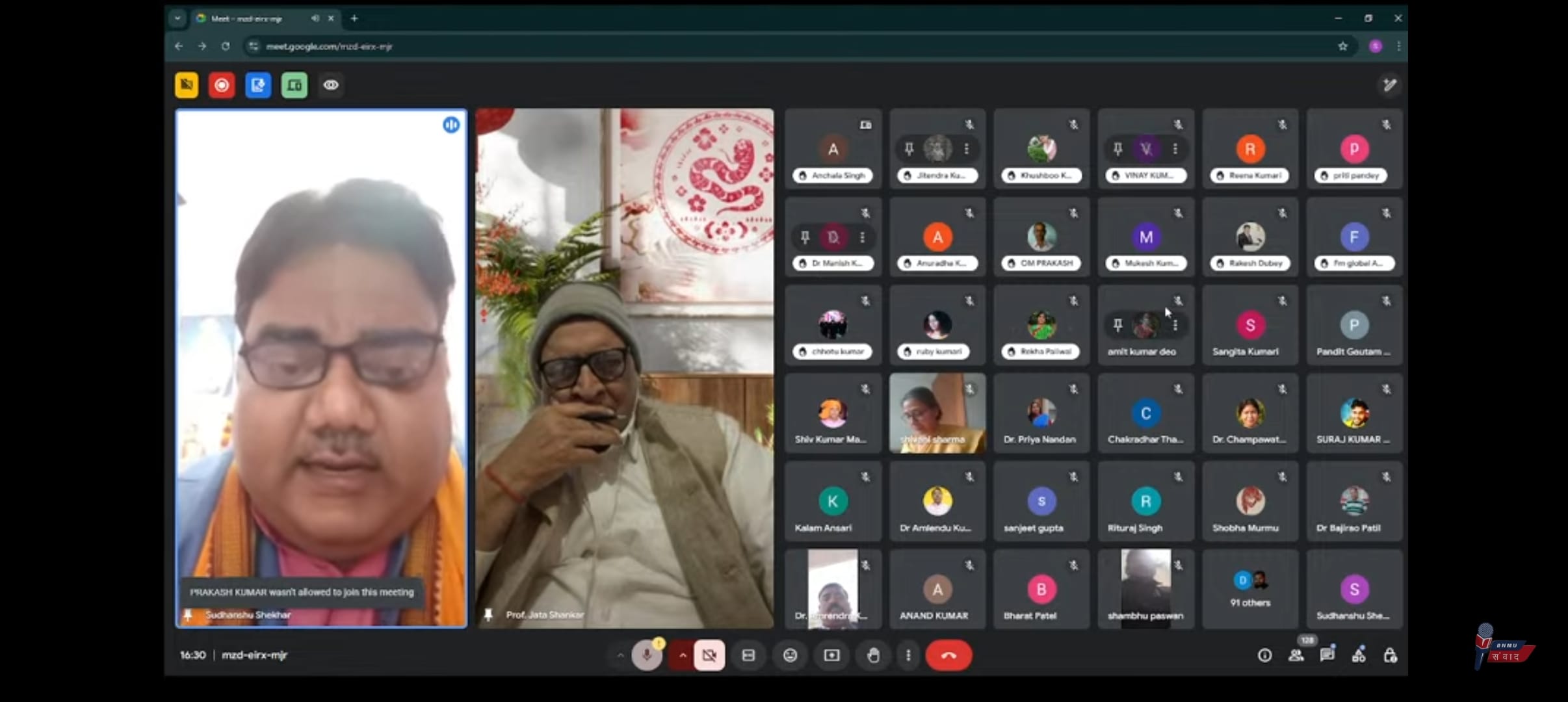Open more options three-dot menu

(x=908, y=655)
